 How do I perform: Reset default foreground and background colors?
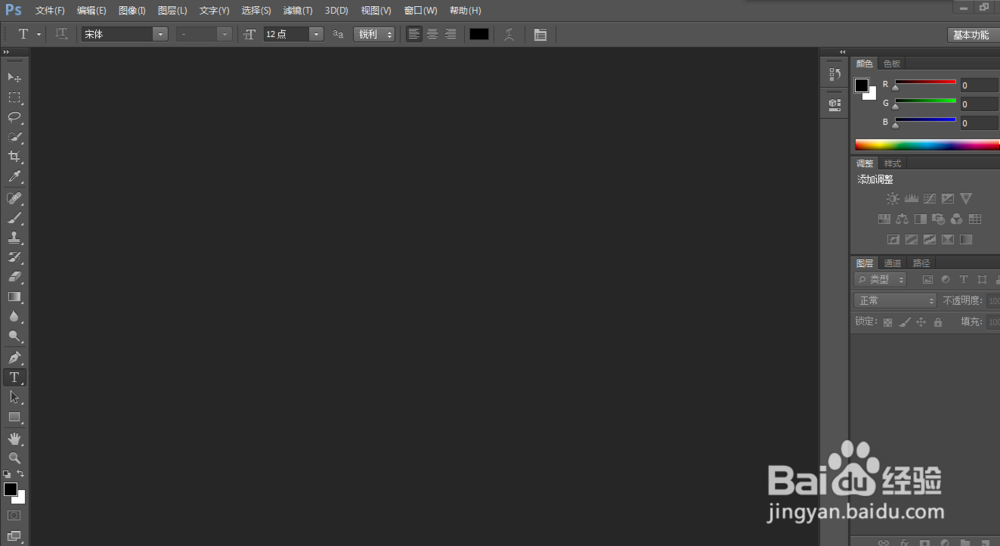click(x=6, y=474)
